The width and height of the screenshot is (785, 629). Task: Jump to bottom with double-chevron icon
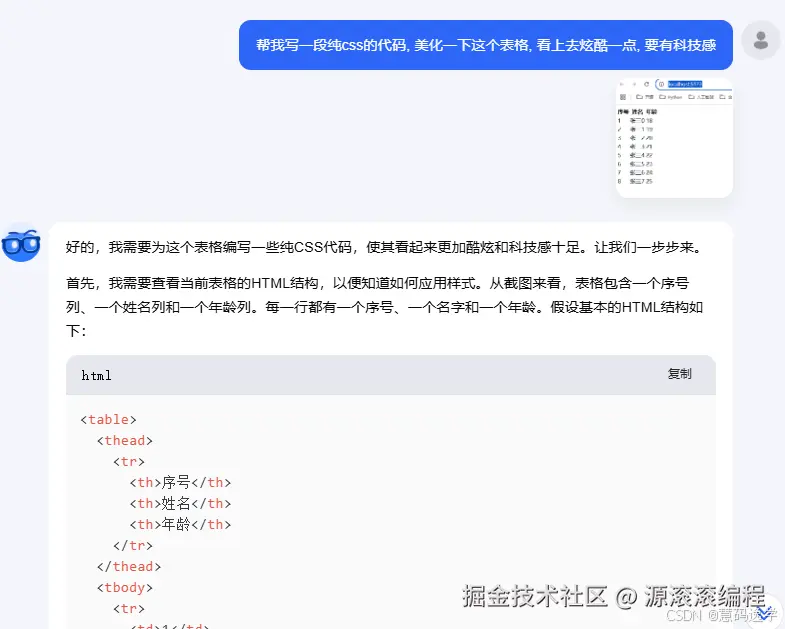coord(764,612)
